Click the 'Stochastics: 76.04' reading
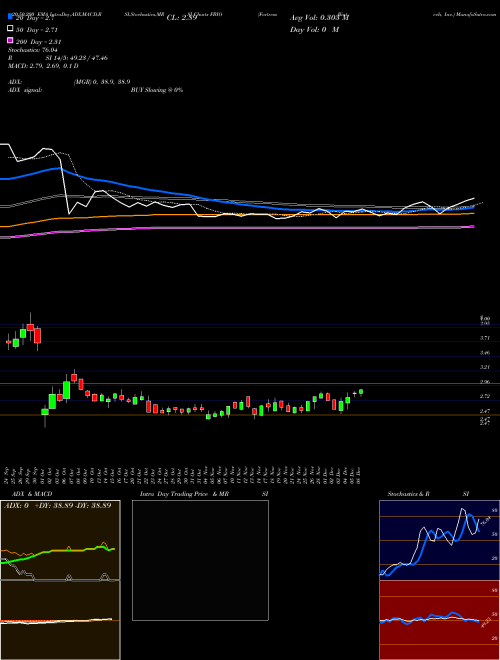500x660 pixels. tap(31, 50)
